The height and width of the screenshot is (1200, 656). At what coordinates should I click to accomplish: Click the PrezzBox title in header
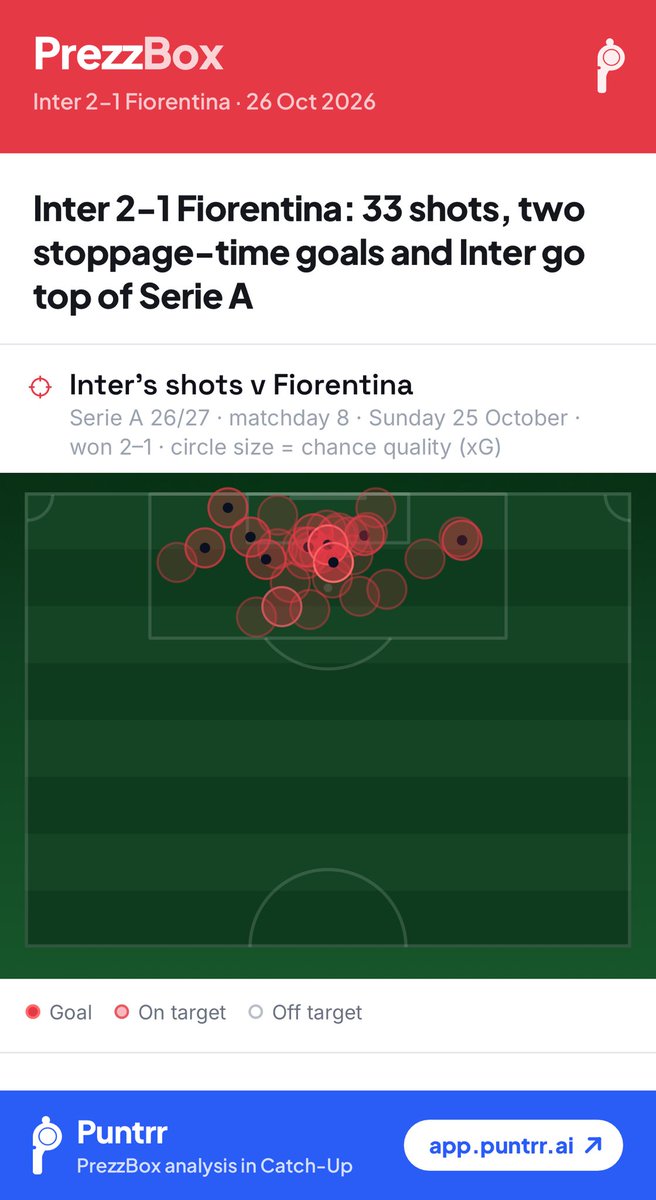(128, 54)
